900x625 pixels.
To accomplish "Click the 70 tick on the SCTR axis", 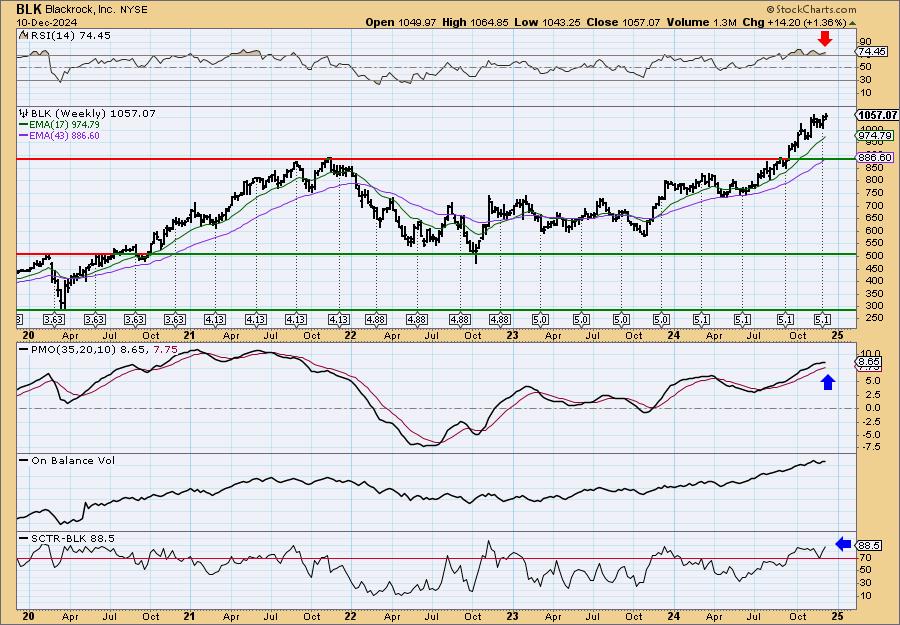I will pos(865,558).
